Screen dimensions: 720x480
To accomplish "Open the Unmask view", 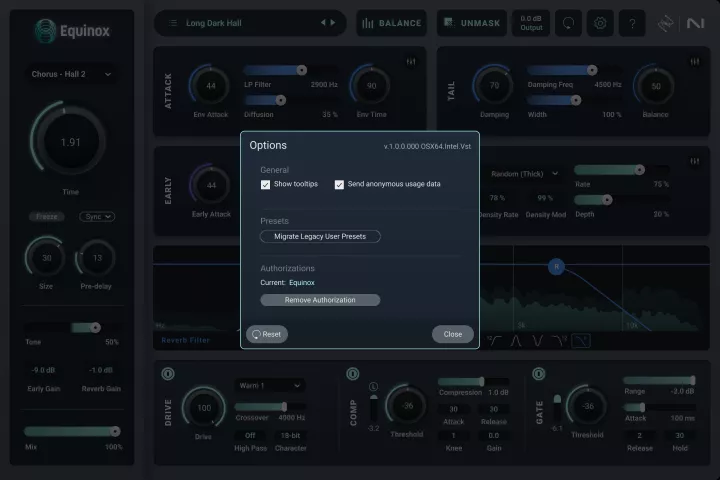I will (472, 23).
